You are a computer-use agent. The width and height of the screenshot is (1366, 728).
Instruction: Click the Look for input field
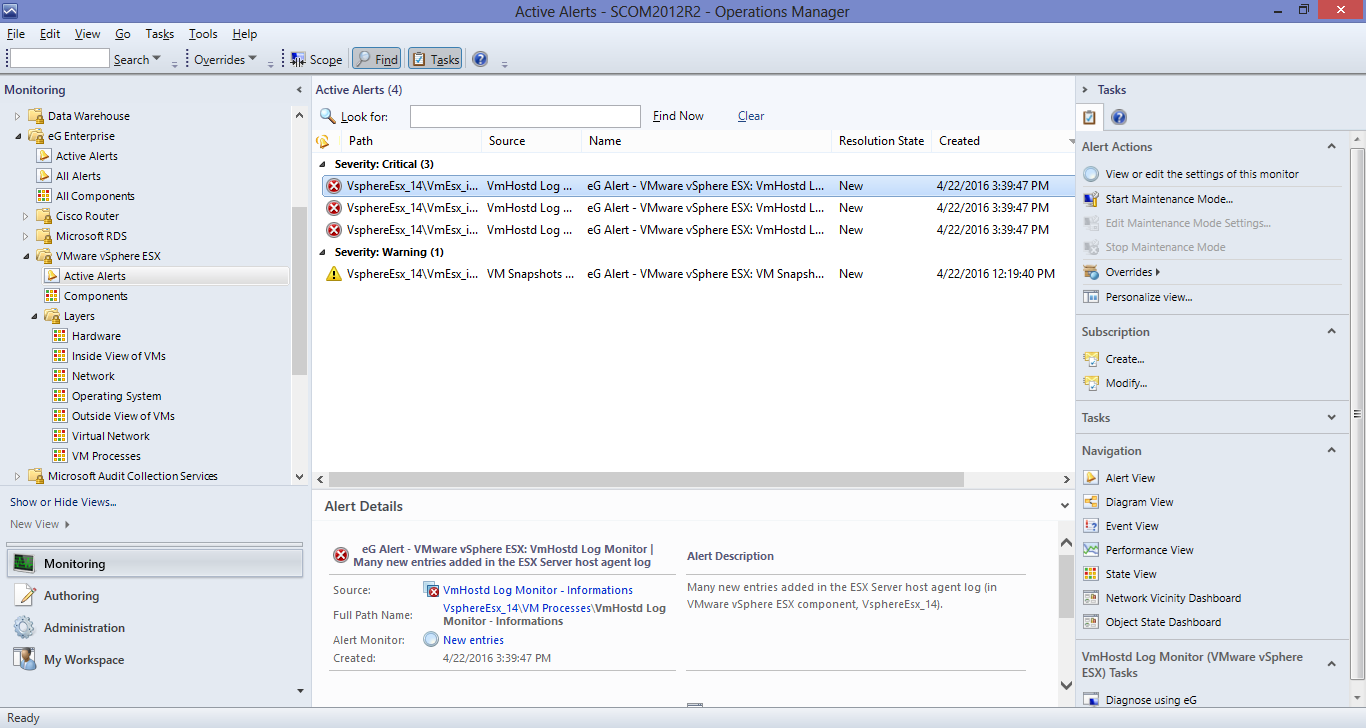525,116
